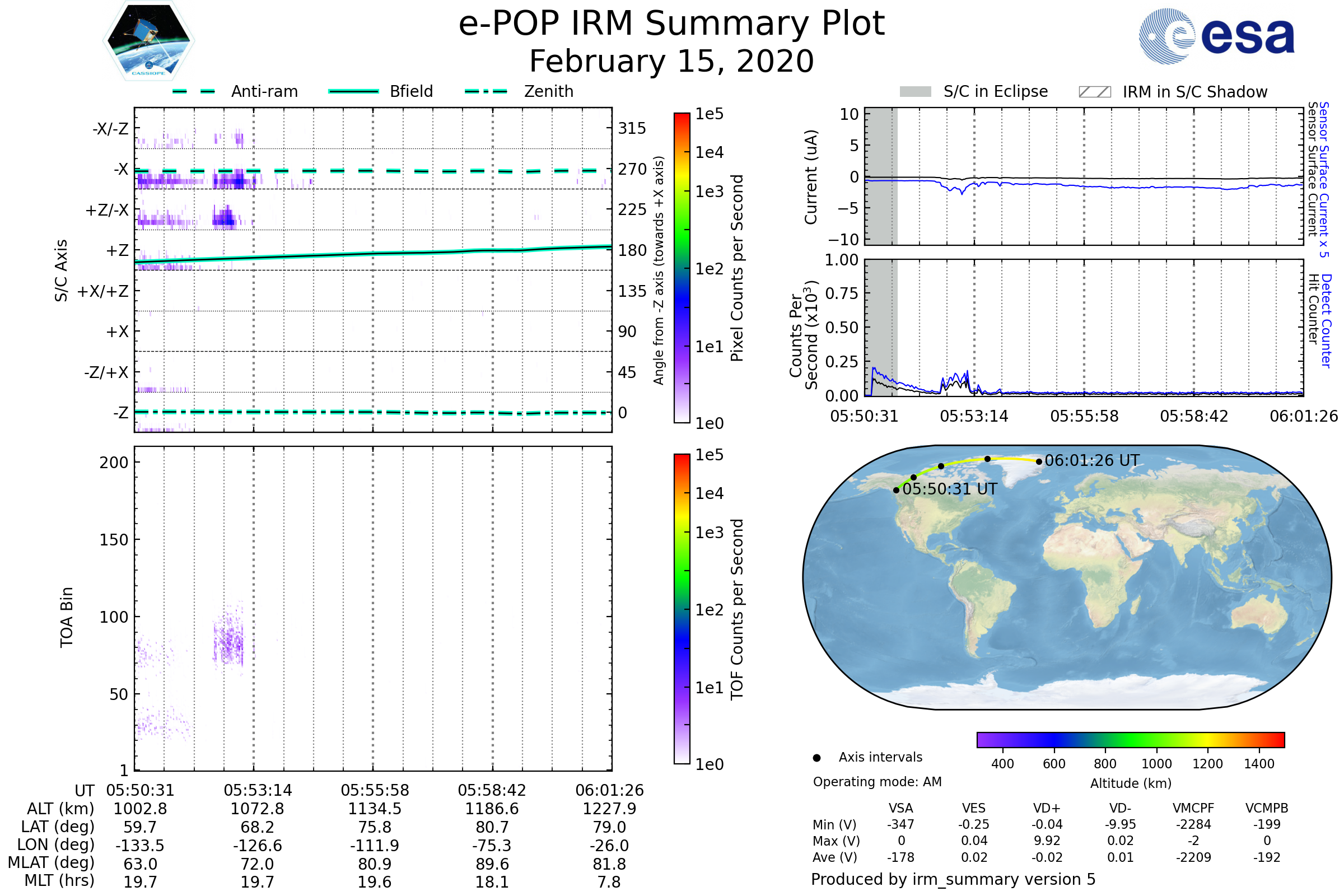The image size is (1344, 896).
Task: Click the Pixel Counts per Second colorbar
Action: click(682, 268)
